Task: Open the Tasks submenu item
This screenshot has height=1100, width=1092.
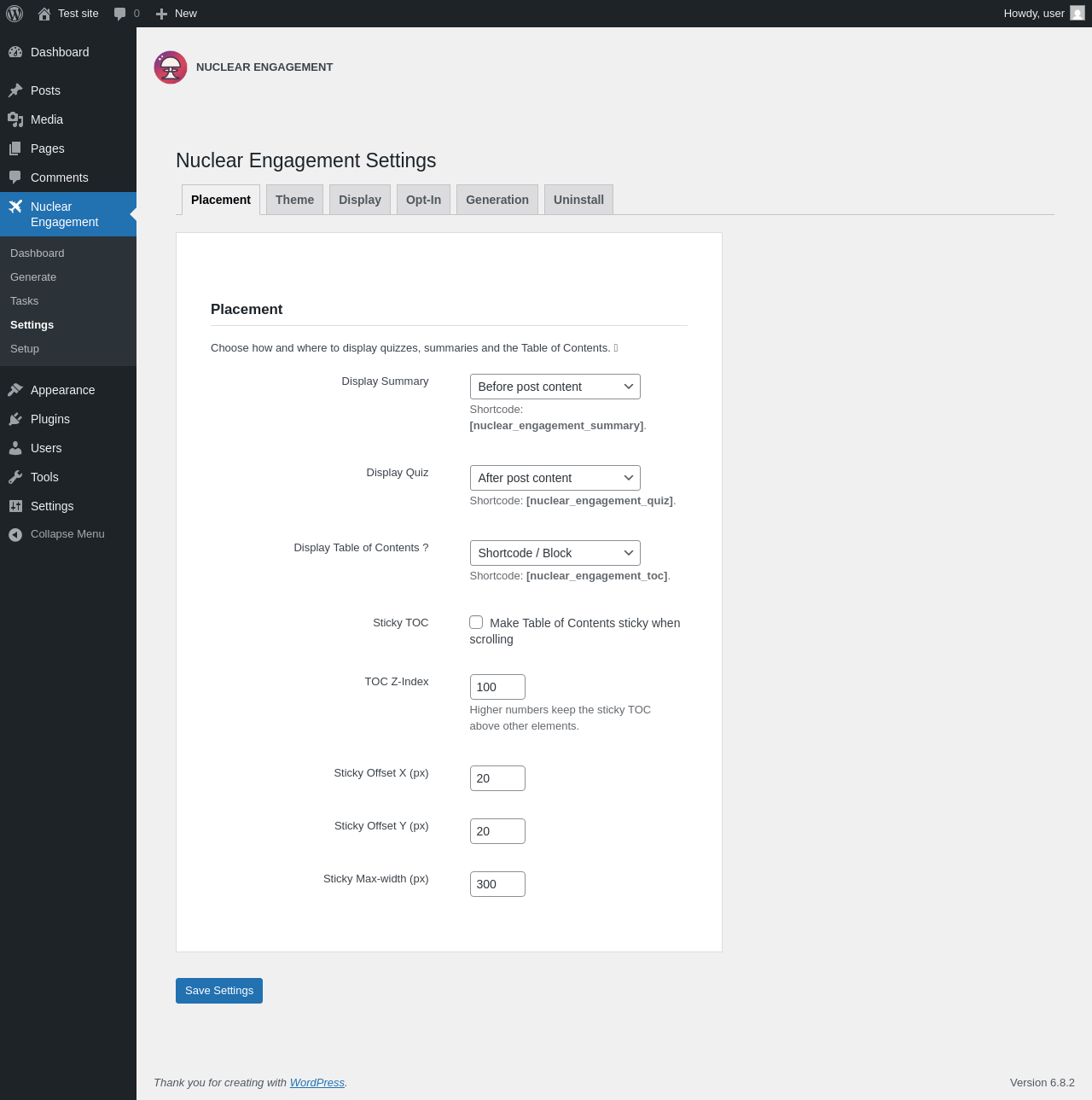Action: [x=68, y=301]
